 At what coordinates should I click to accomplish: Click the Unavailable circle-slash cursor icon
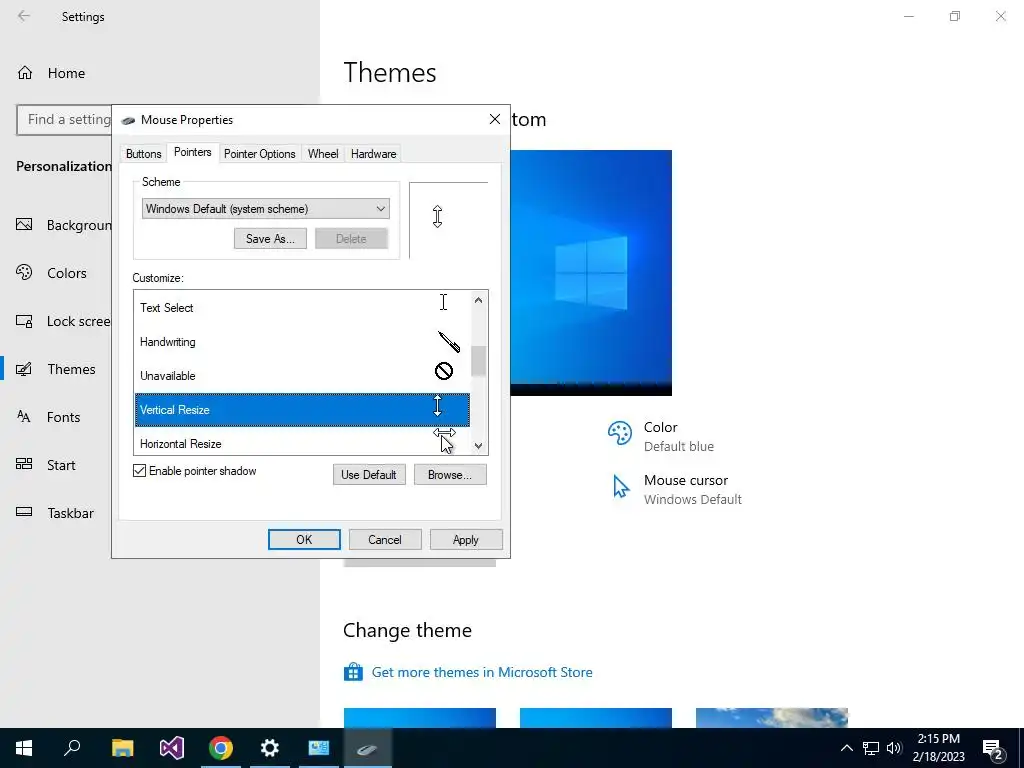(444, 371)
